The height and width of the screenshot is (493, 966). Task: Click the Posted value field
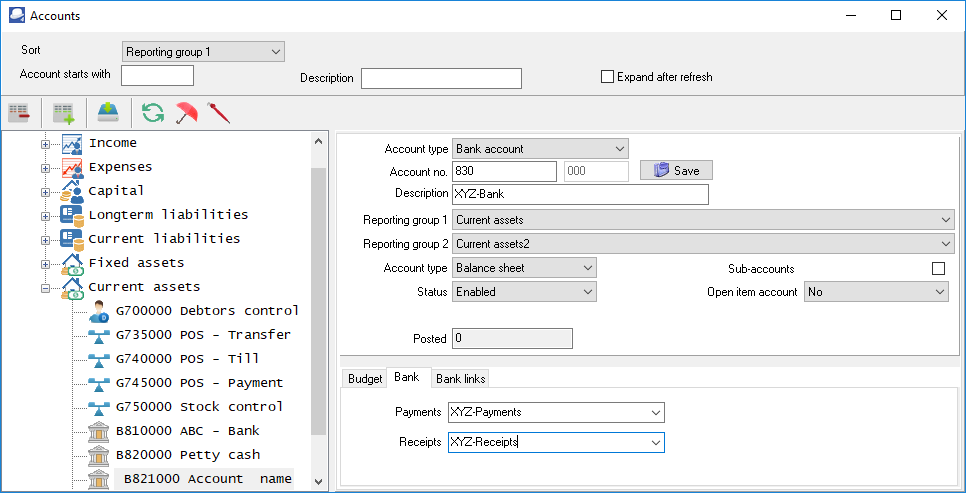pyautogui.click(x=513, y=338)
